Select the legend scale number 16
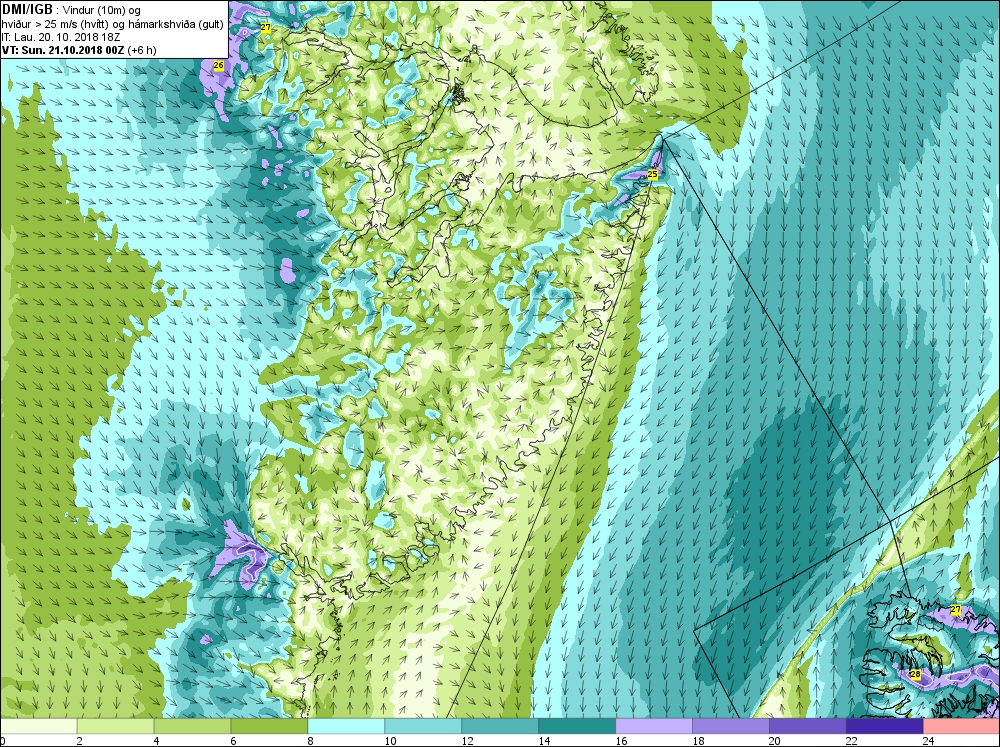Screen dimensions: 1000x747 621,741
